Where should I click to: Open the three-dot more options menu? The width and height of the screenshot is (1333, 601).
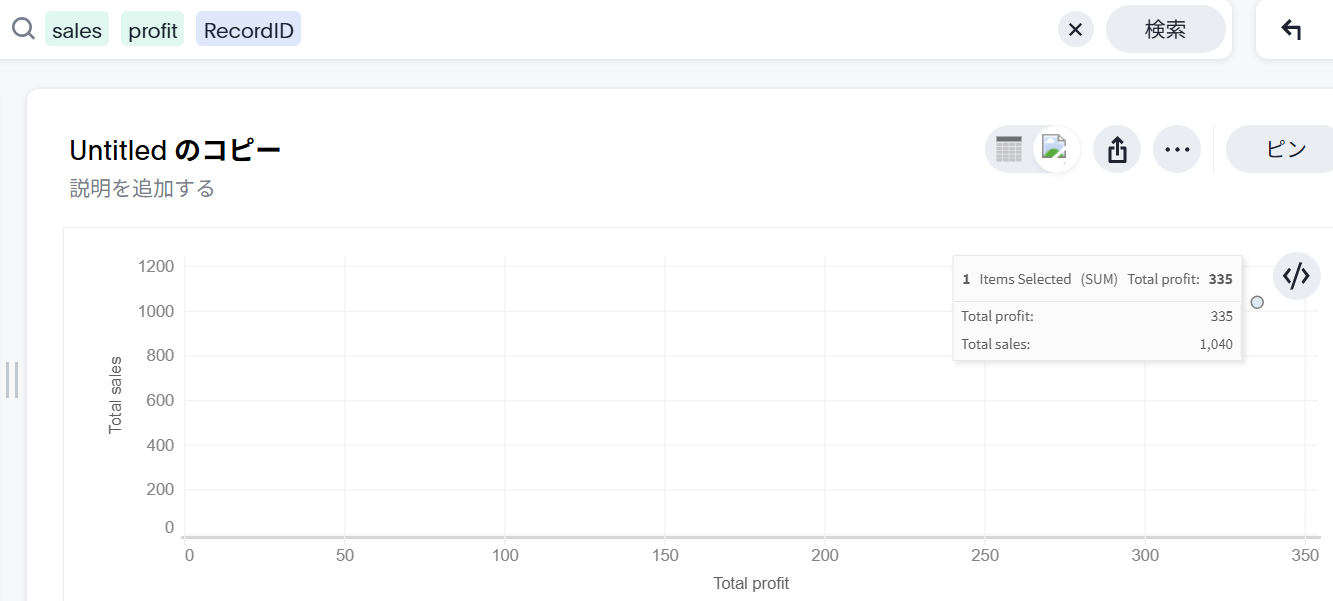[x=1177, y=150]
